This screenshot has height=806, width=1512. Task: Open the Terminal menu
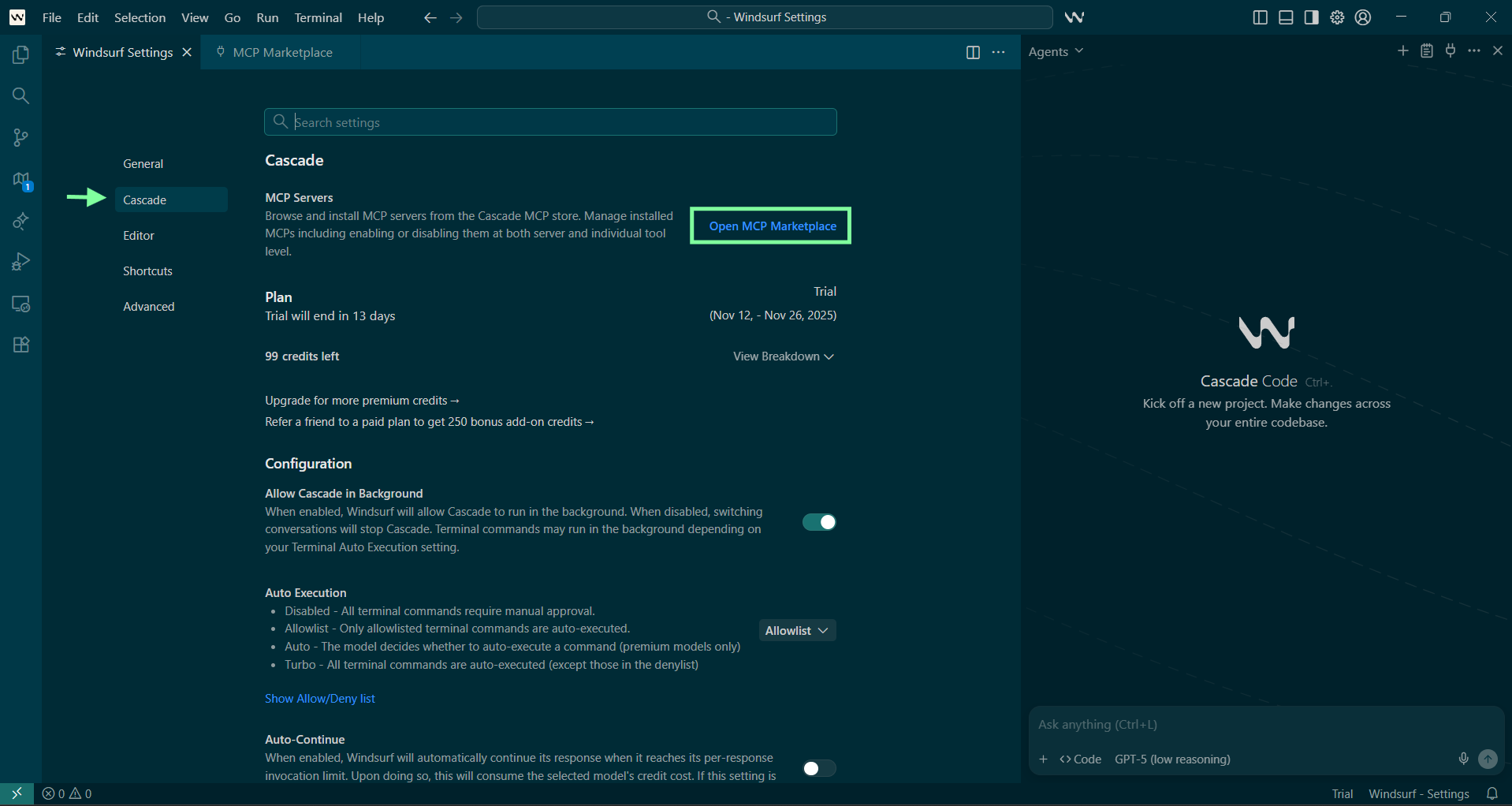pyautogui.click(x=318, y=17)
